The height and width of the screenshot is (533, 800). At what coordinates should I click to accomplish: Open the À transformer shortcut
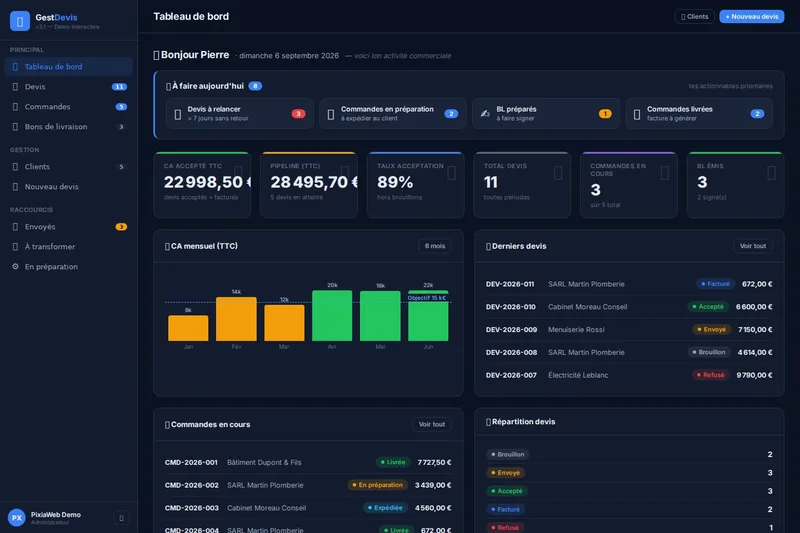click(68, 246)
